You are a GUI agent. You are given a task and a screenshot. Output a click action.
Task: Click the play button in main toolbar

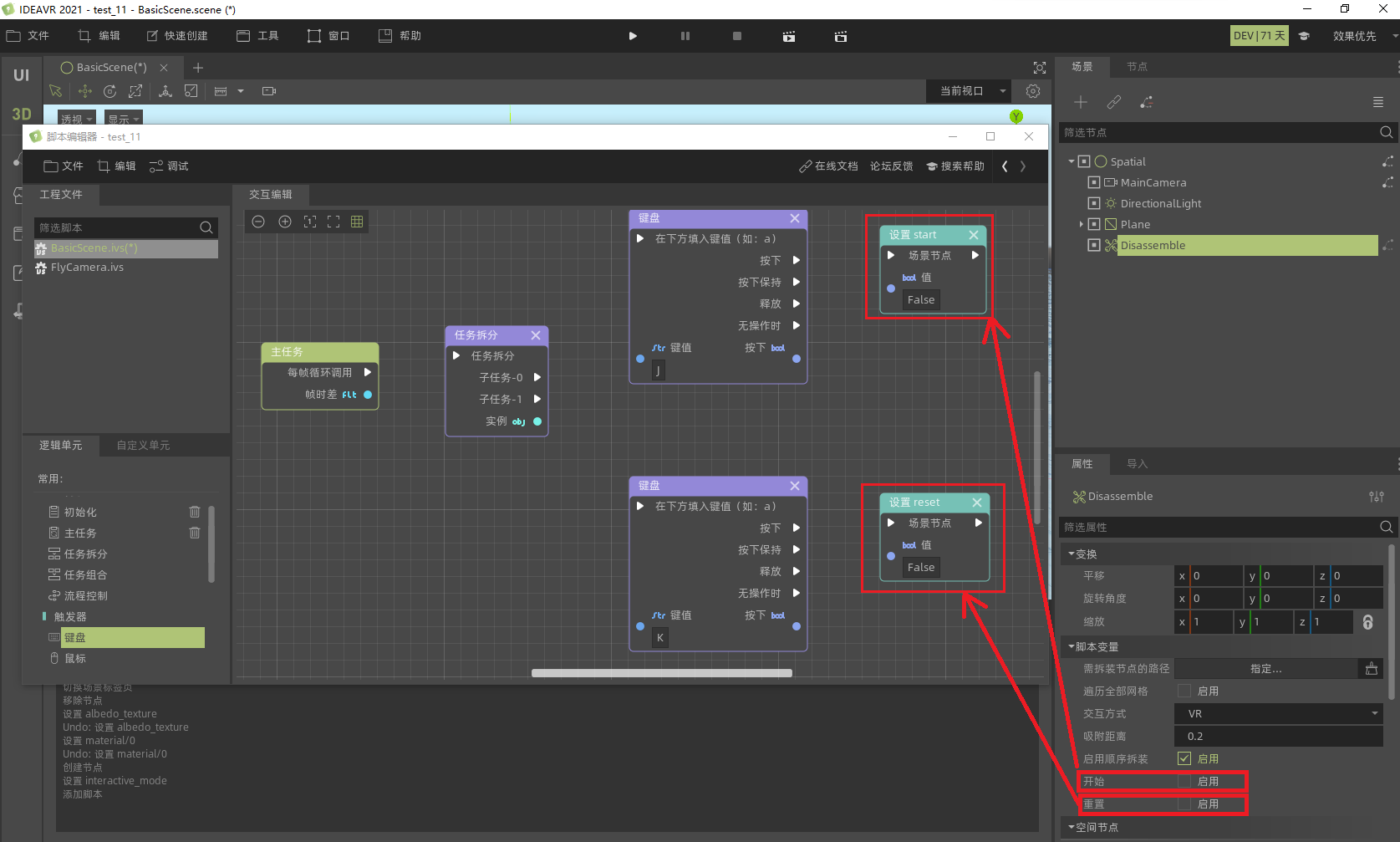coord(633,36)
